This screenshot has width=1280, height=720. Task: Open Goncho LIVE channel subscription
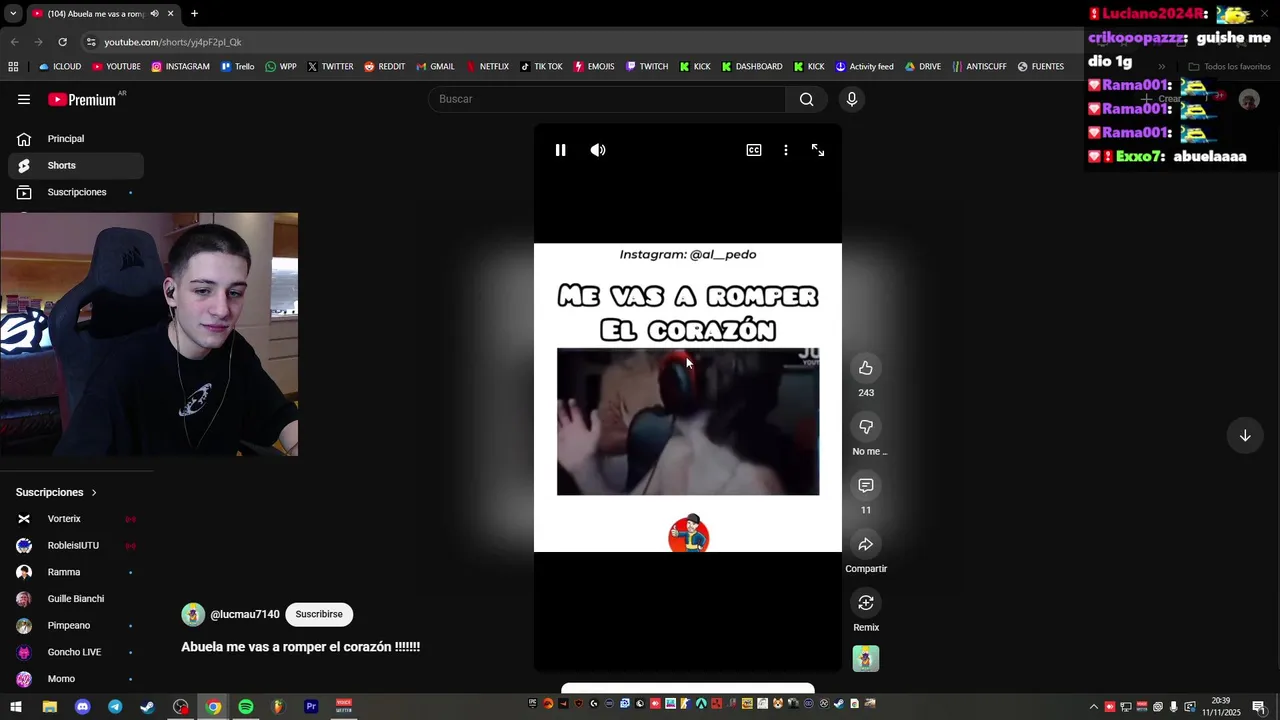[x=76, y=652]
